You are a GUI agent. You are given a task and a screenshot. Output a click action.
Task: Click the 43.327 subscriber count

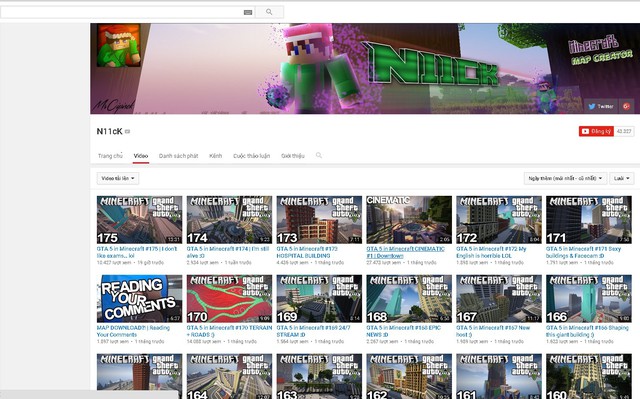coord(624,131)
